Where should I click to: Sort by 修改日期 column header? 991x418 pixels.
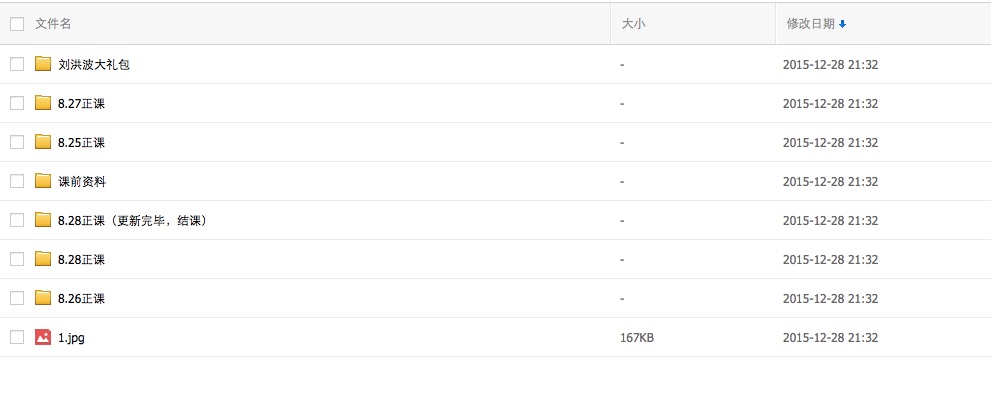tap(810, 24)
